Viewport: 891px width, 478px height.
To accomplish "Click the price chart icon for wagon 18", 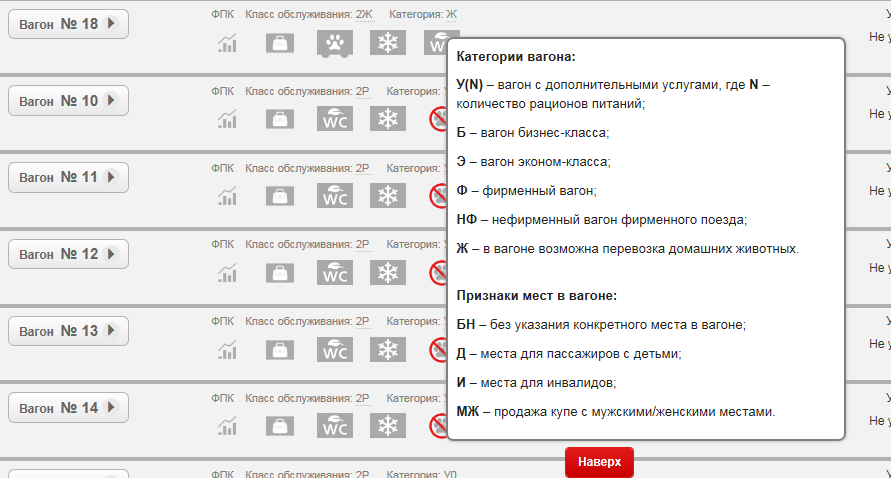I will [x=229, y=43].
